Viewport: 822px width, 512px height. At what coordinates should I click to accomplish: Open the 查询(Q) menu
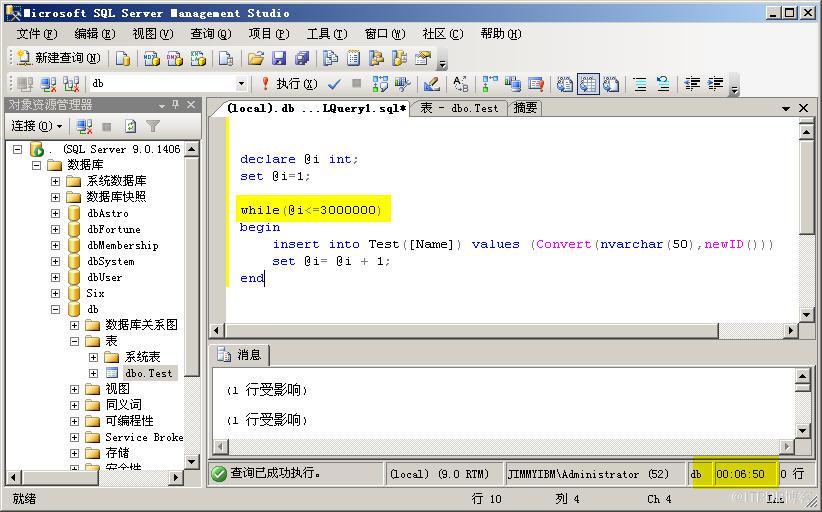point(211,34)
